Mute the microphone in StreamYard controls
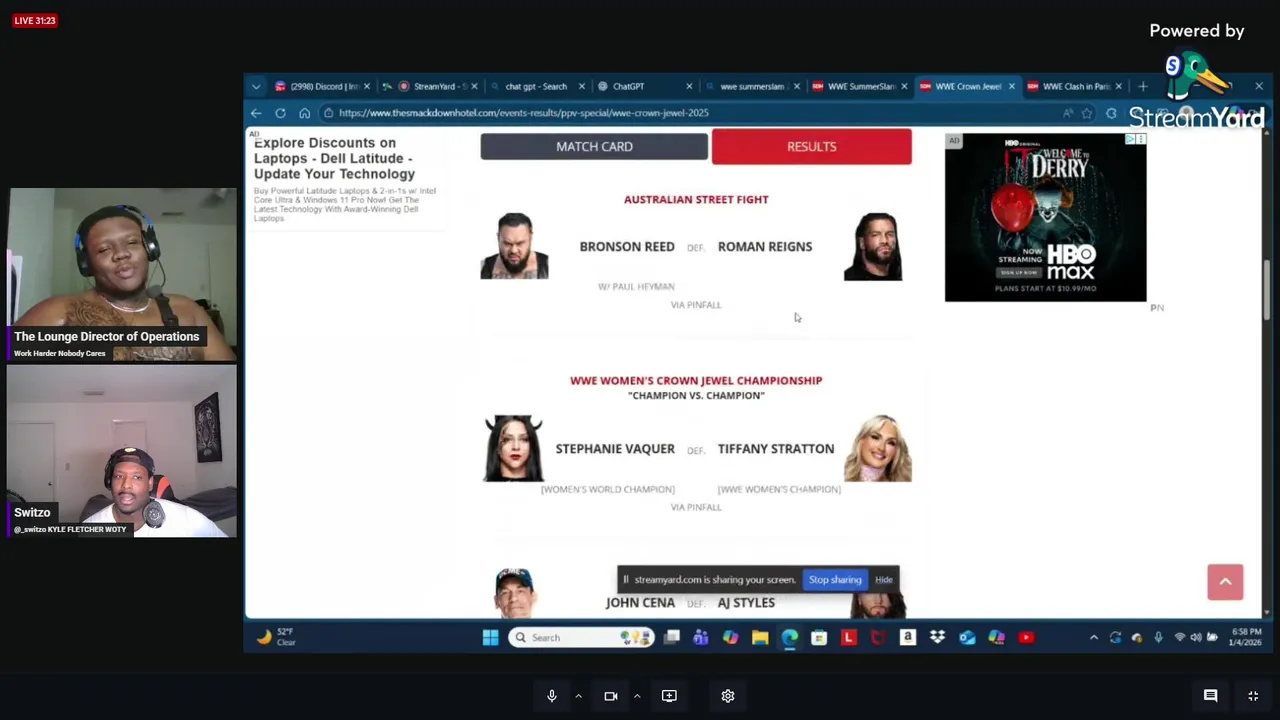Viewport: 1280px width, 720px height. [x=551, y=696]
